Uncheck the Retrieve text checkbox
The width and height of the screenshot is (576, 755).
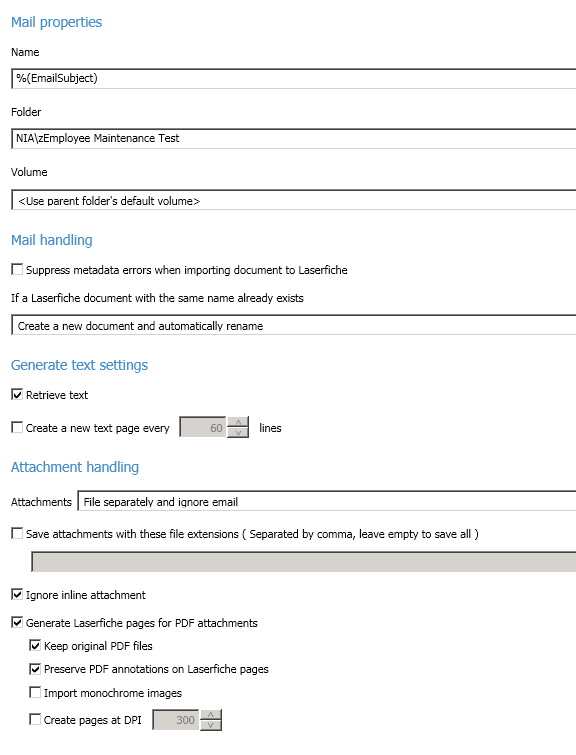pos(17,394)
